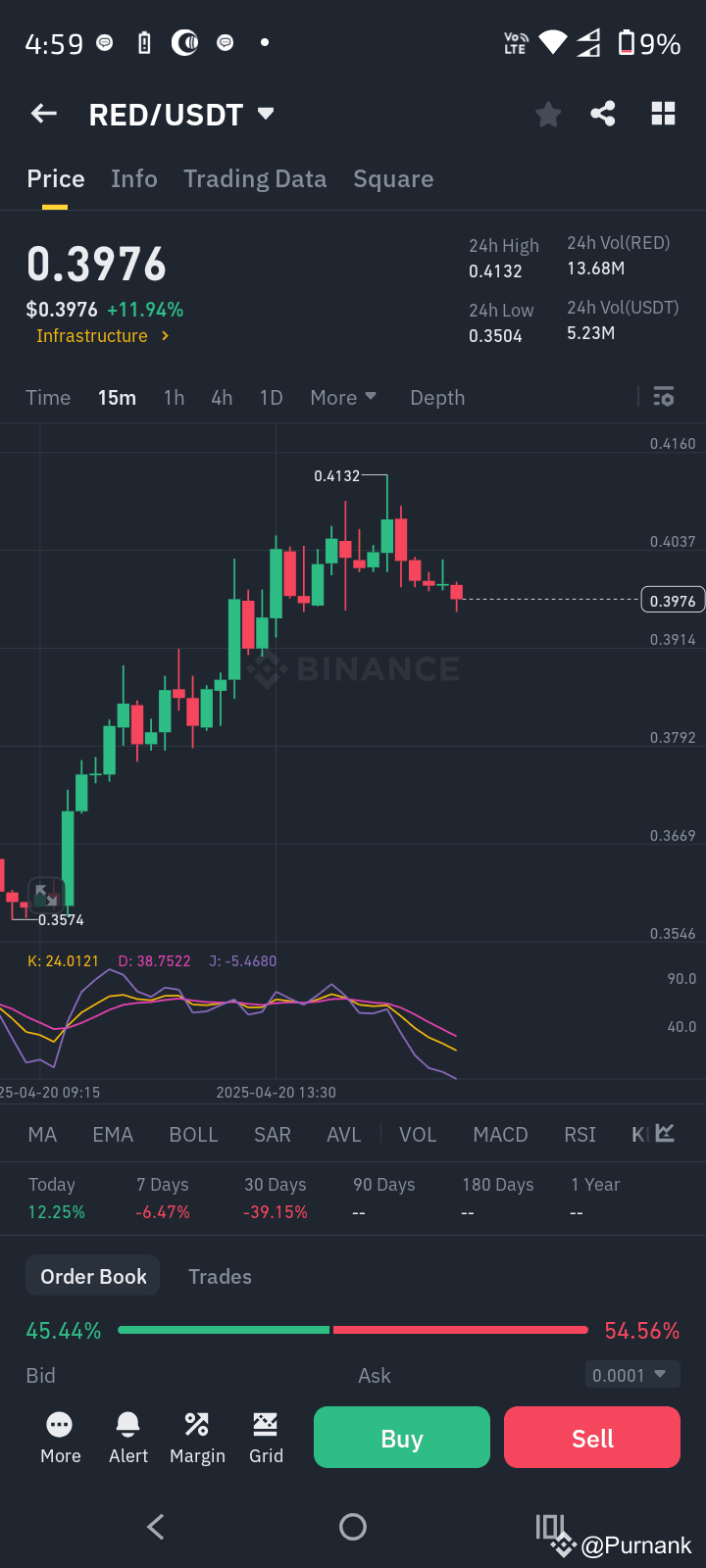Toggle the MA indicator
This screenshot has height=1568, width=706.
click(42, 1134)
